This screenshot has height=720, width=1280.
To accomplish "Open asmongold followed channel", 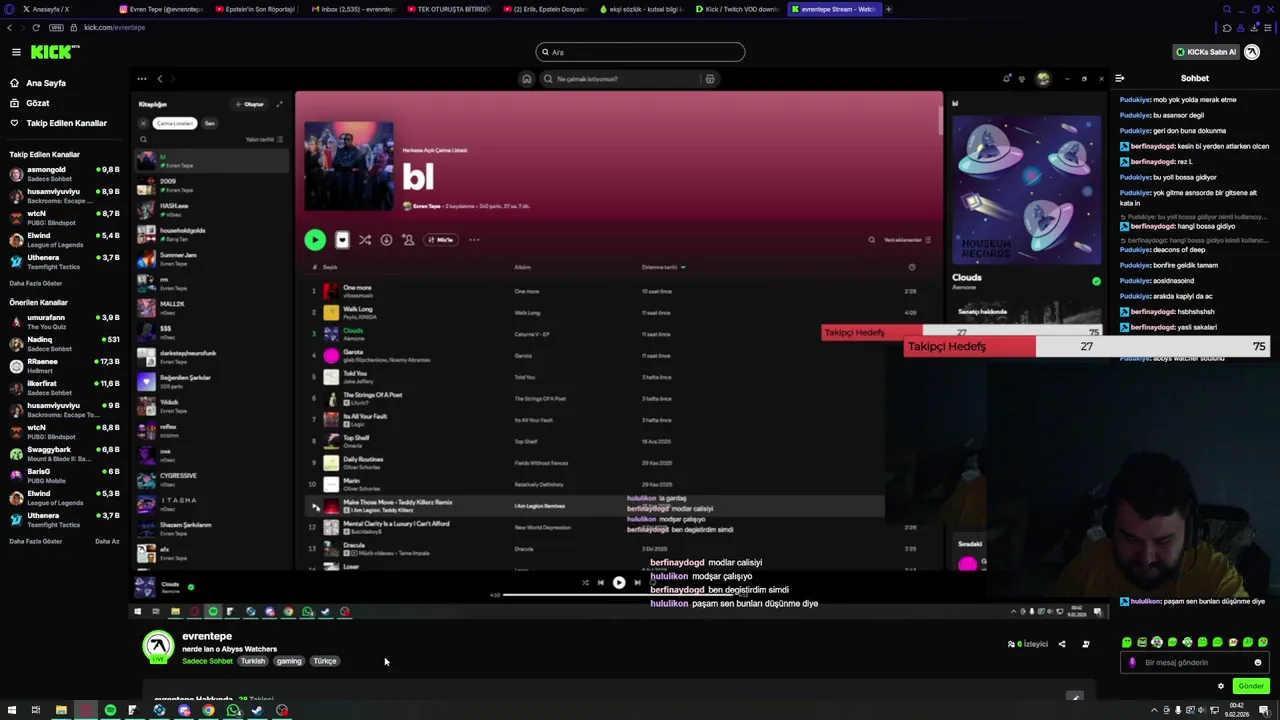I will pos(64,173).
